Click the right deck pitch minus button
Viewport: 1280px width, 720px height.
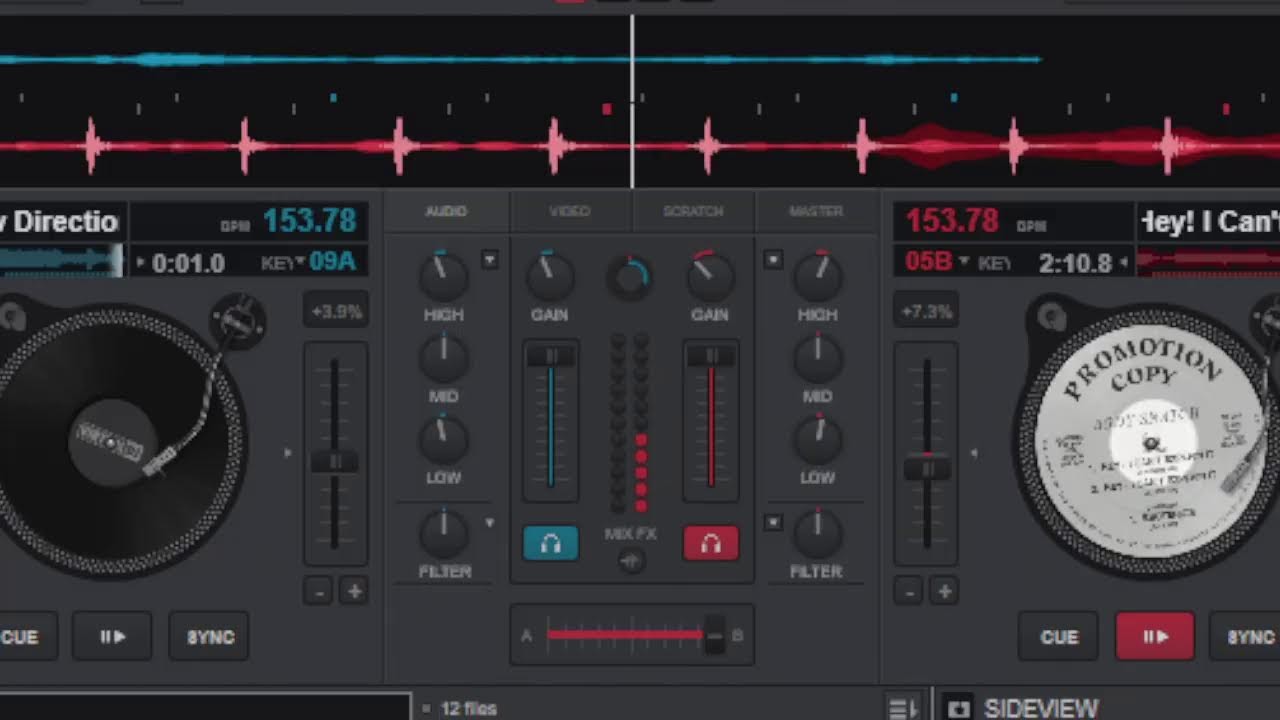click(908, 591)
